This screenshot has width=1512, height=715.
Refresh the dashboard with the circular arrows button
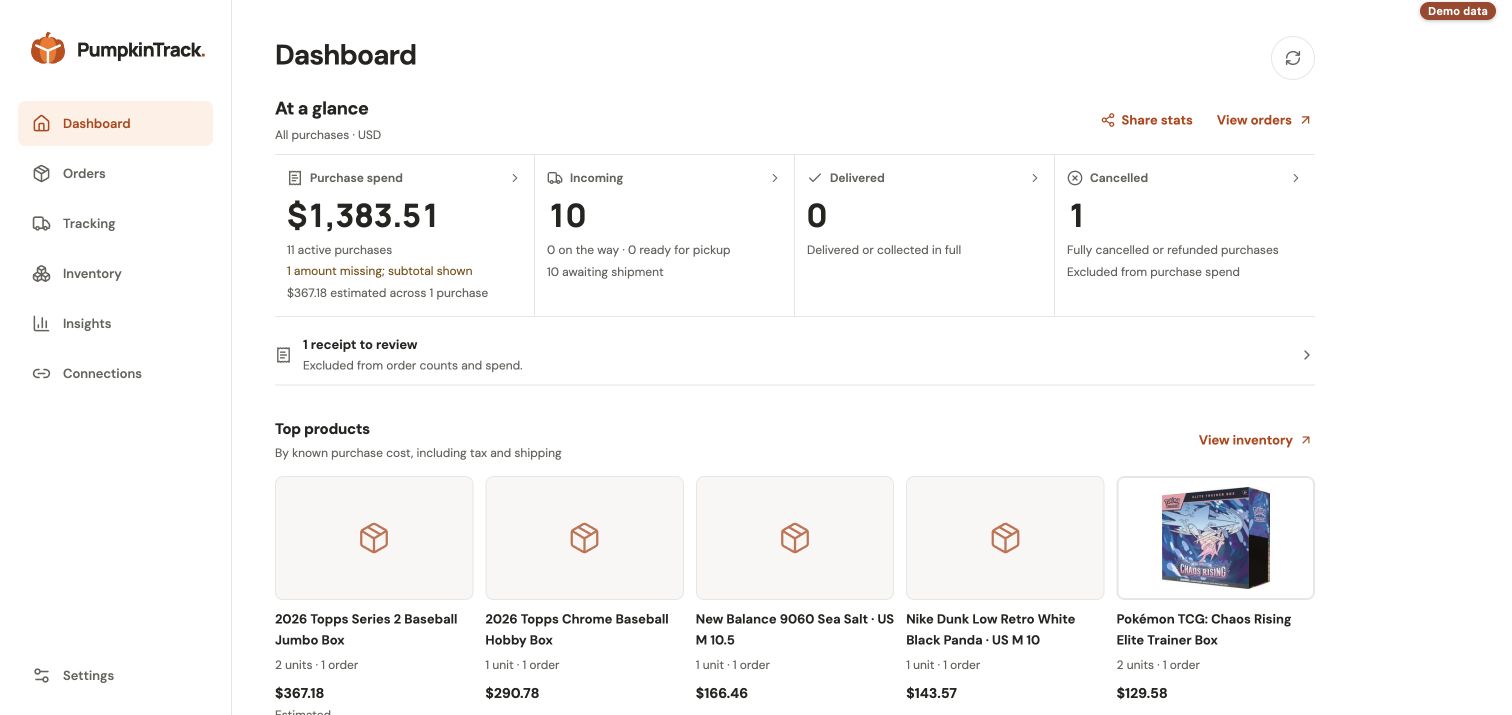[1292, 58]
